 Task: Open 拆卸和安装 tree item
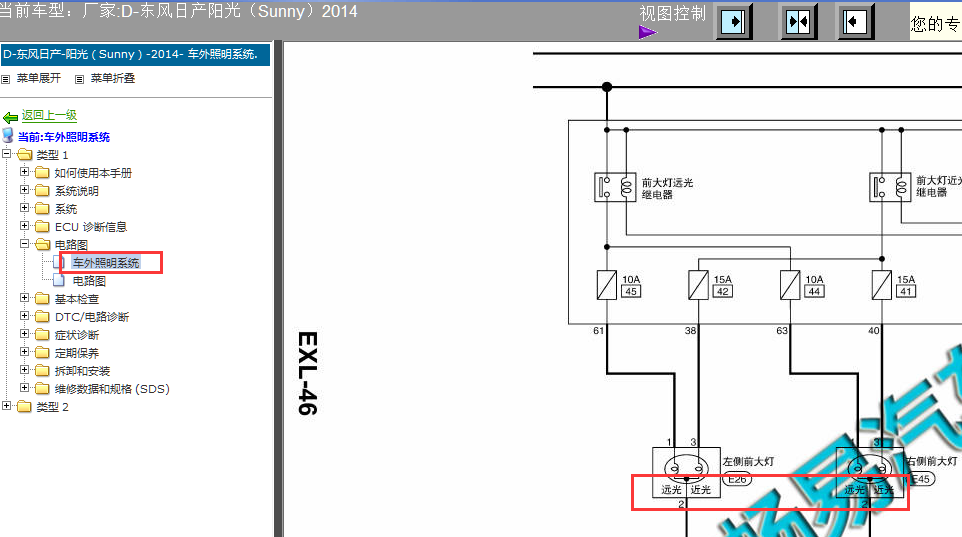82,371
